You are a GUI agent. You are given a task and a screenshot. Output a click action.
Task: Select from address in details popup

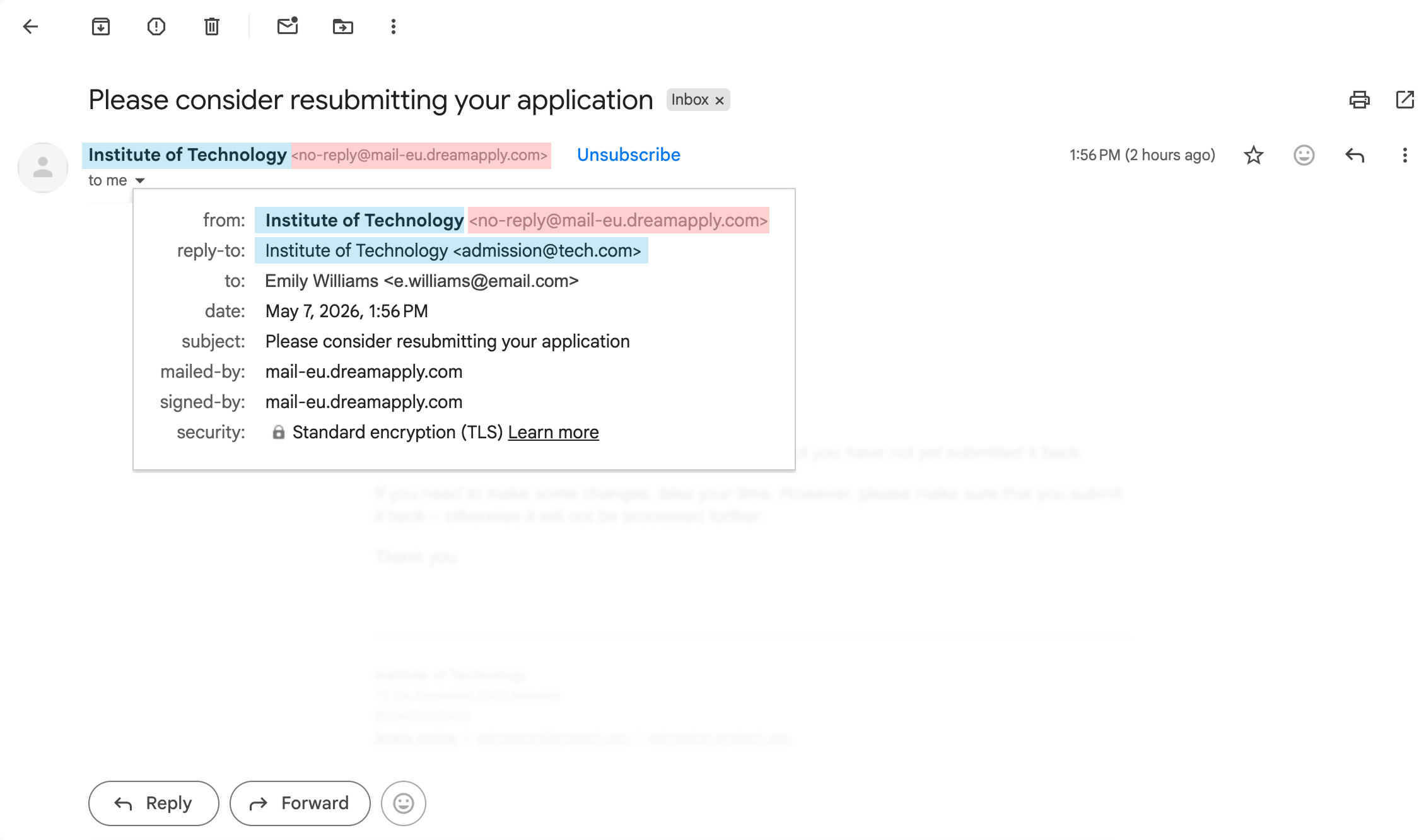tap(618, 220)
